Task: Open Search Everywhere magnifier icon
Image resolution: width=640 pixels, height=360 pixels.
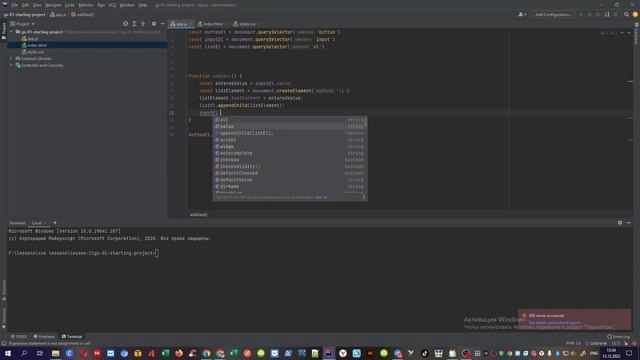Action: coord(627,14)
